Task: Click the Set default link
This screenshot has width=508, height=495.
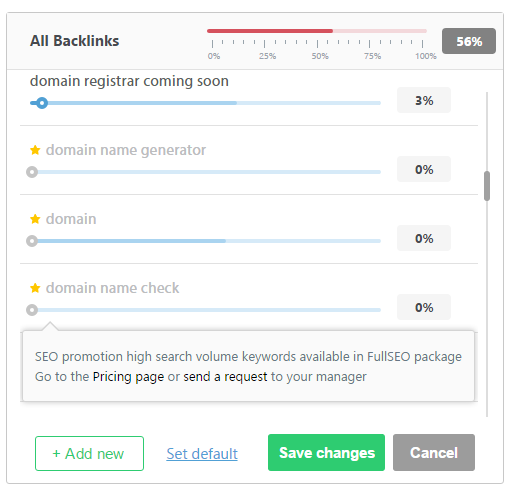Action: [202, 454]
